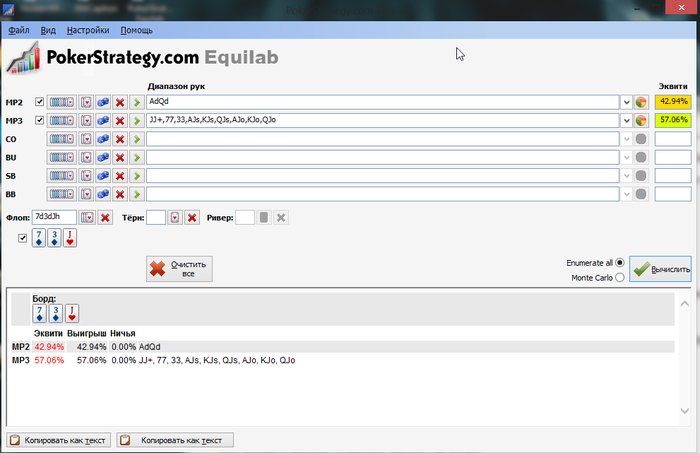Click the flop input field 7d3dJh
This screenshot has width=700, height=453.
pos(54,217)
